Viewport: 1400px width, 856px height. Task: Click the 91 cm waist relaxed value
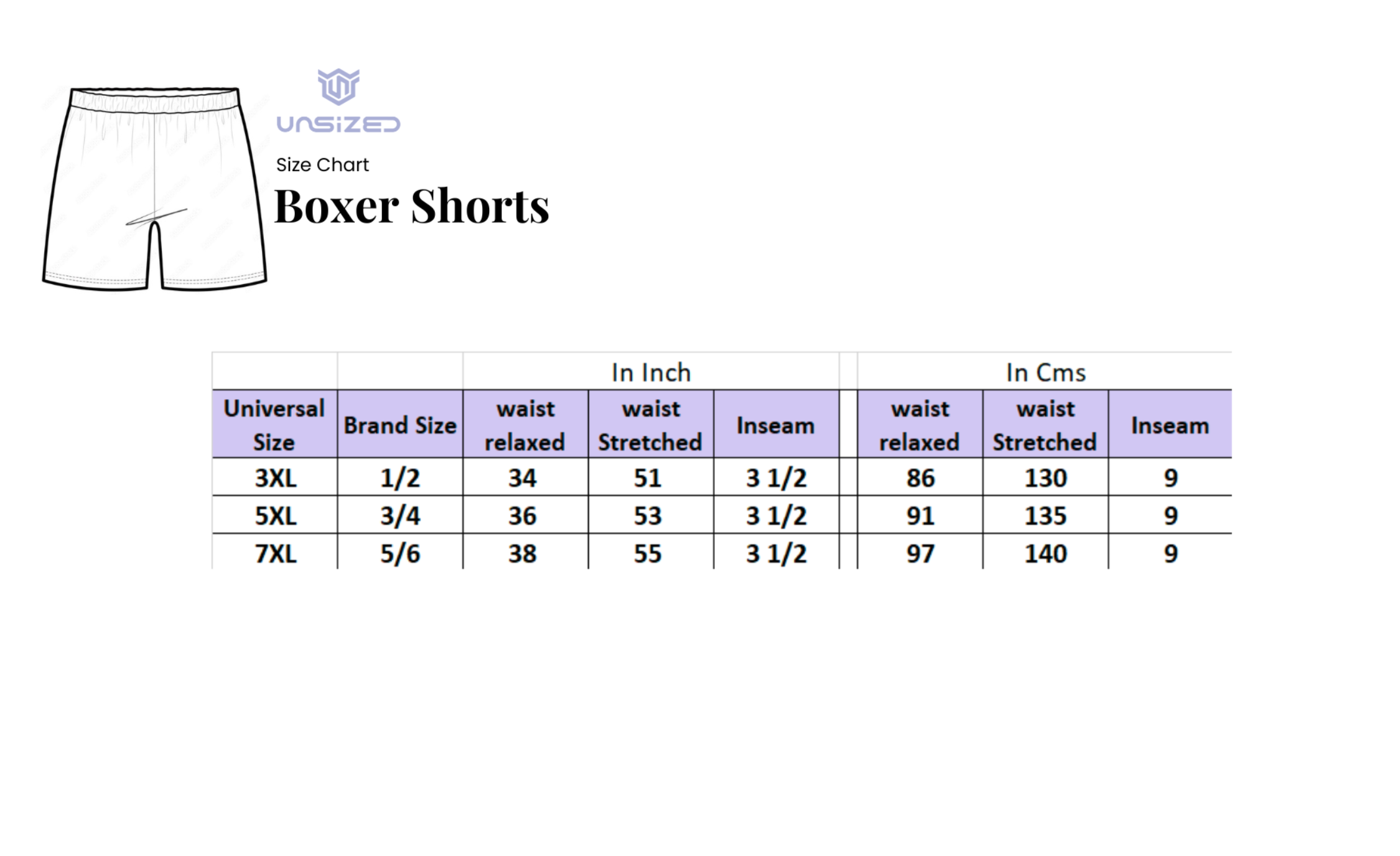[920, 515]
